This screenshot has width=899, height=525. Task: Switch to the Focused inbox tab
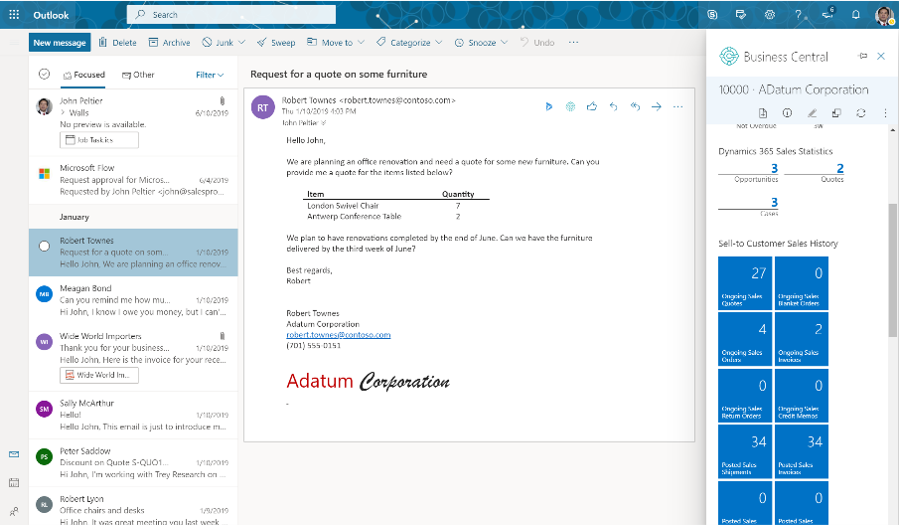[84, 75]
